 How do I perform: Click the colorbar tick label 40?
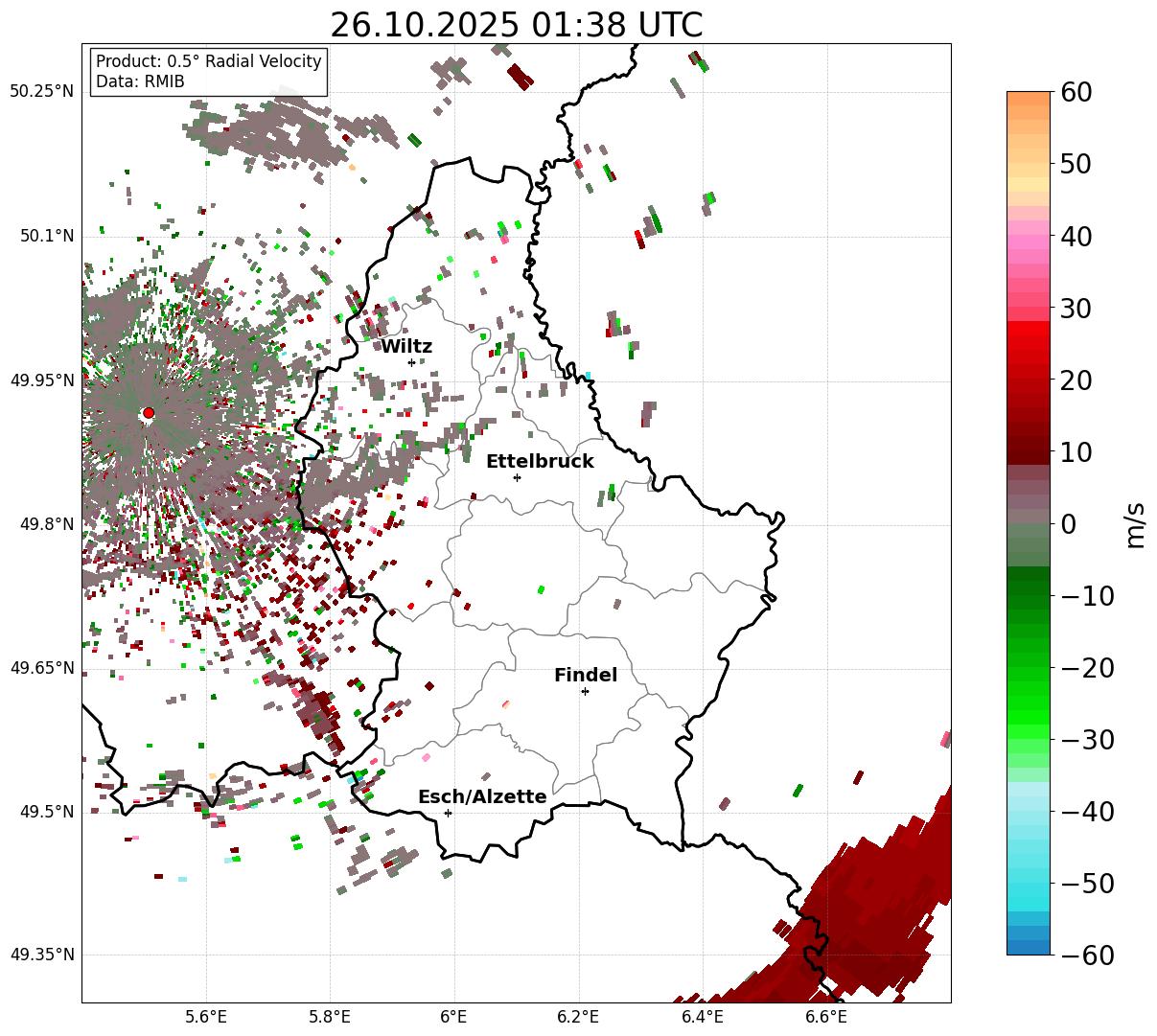pyautogui.click(x=1076, y=236)
